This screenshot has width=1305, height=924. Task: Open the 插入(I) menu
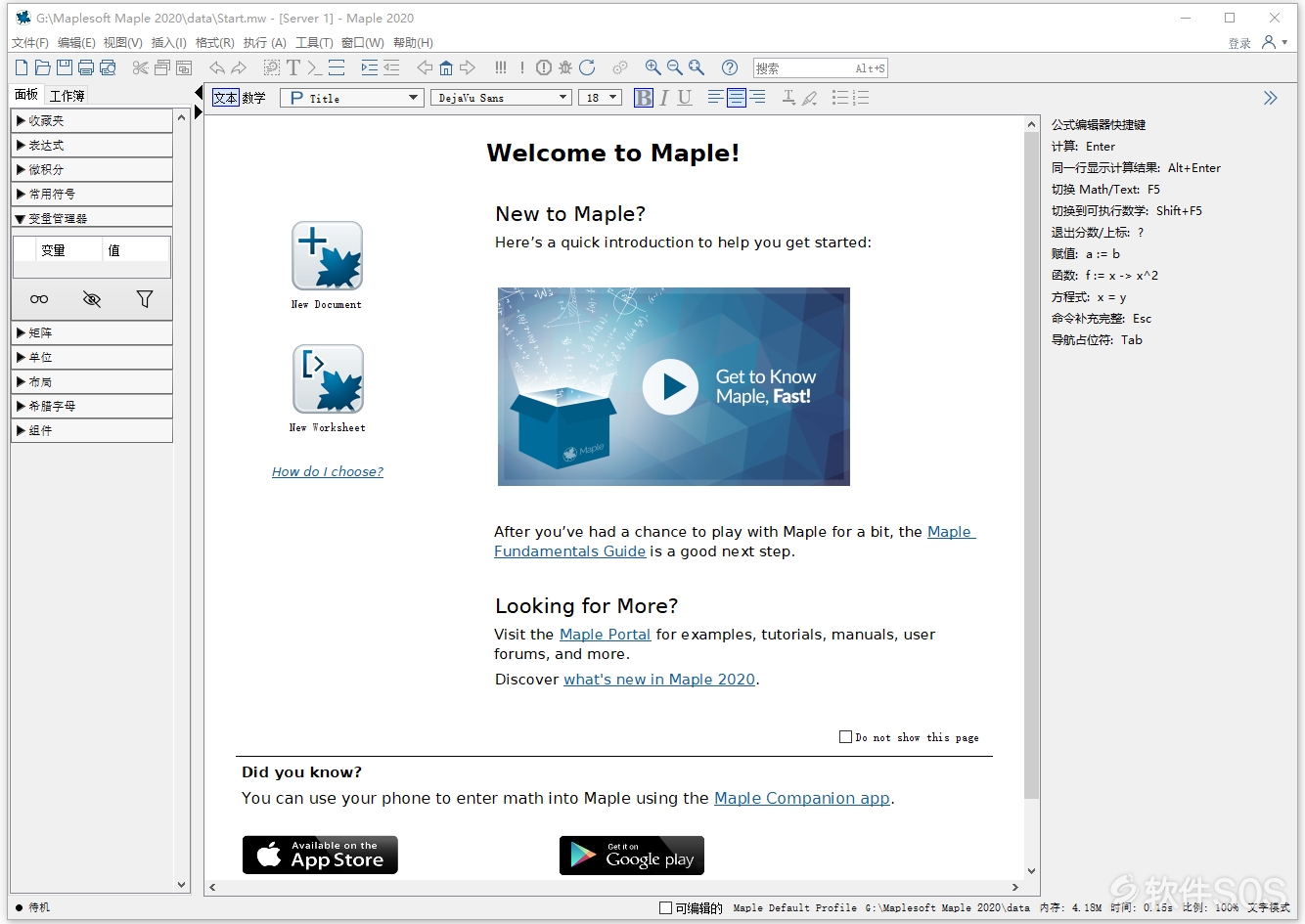pos(168,43)
